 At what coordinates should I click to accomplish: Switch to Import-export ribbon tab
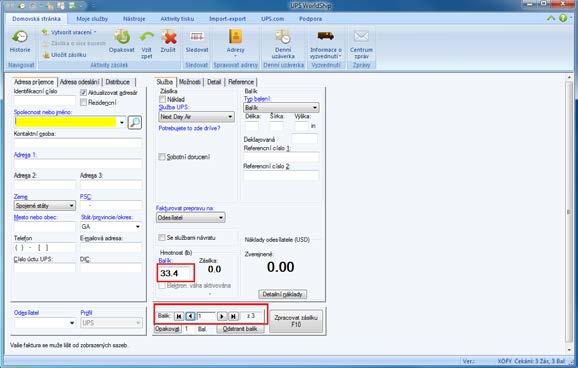pyautogui.click(x=227, y=18)
